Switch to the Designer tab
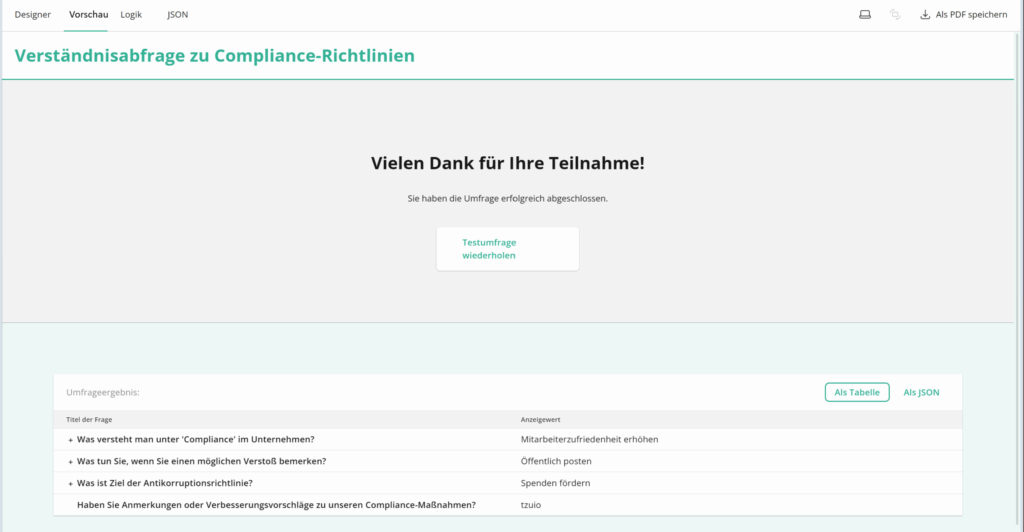Viewport: 1024px width, 532px height. [33, 15]
